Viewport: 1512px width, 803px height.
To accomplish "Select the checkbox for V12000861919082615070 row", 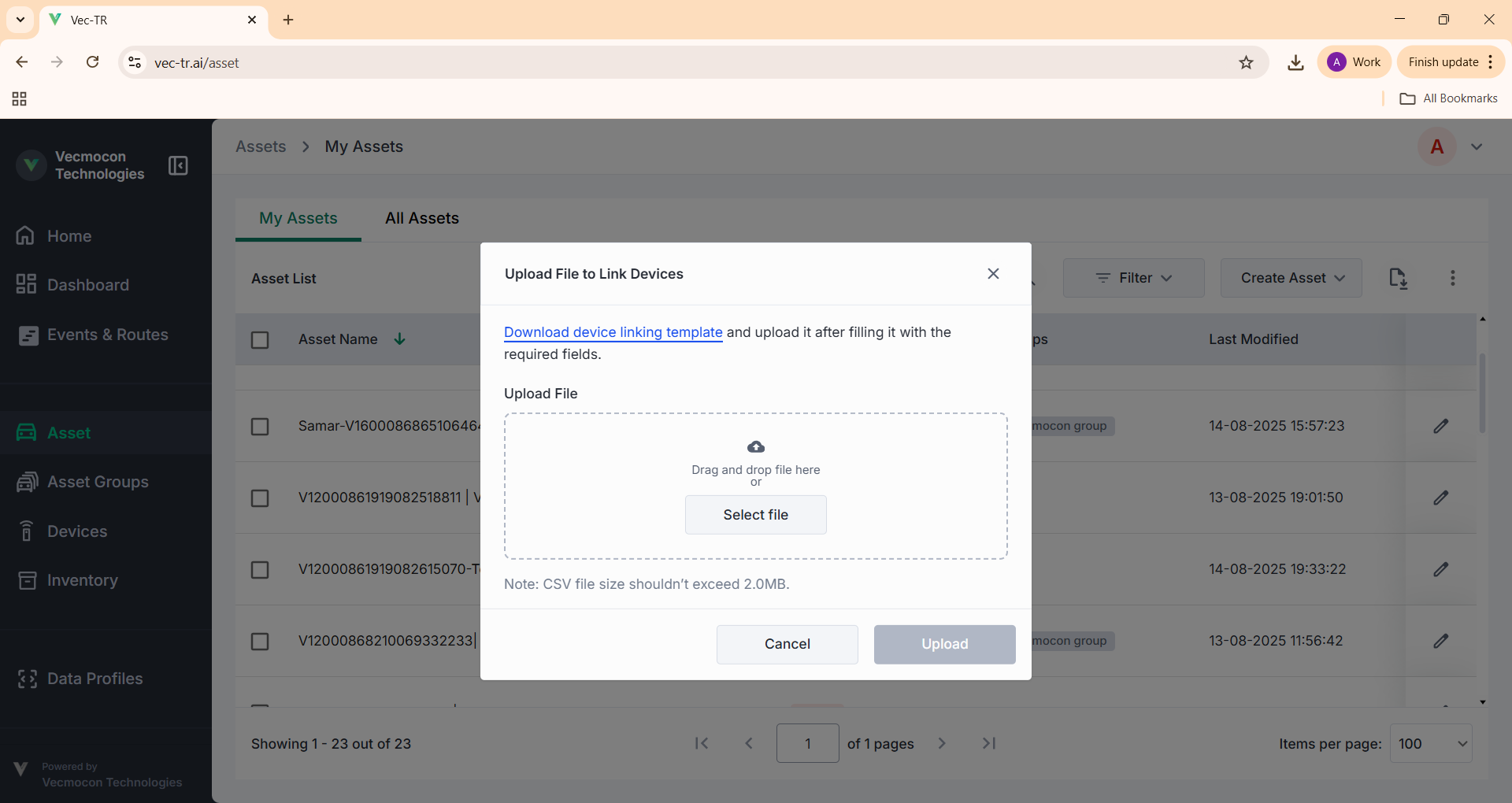I will [x=260, y=569].
